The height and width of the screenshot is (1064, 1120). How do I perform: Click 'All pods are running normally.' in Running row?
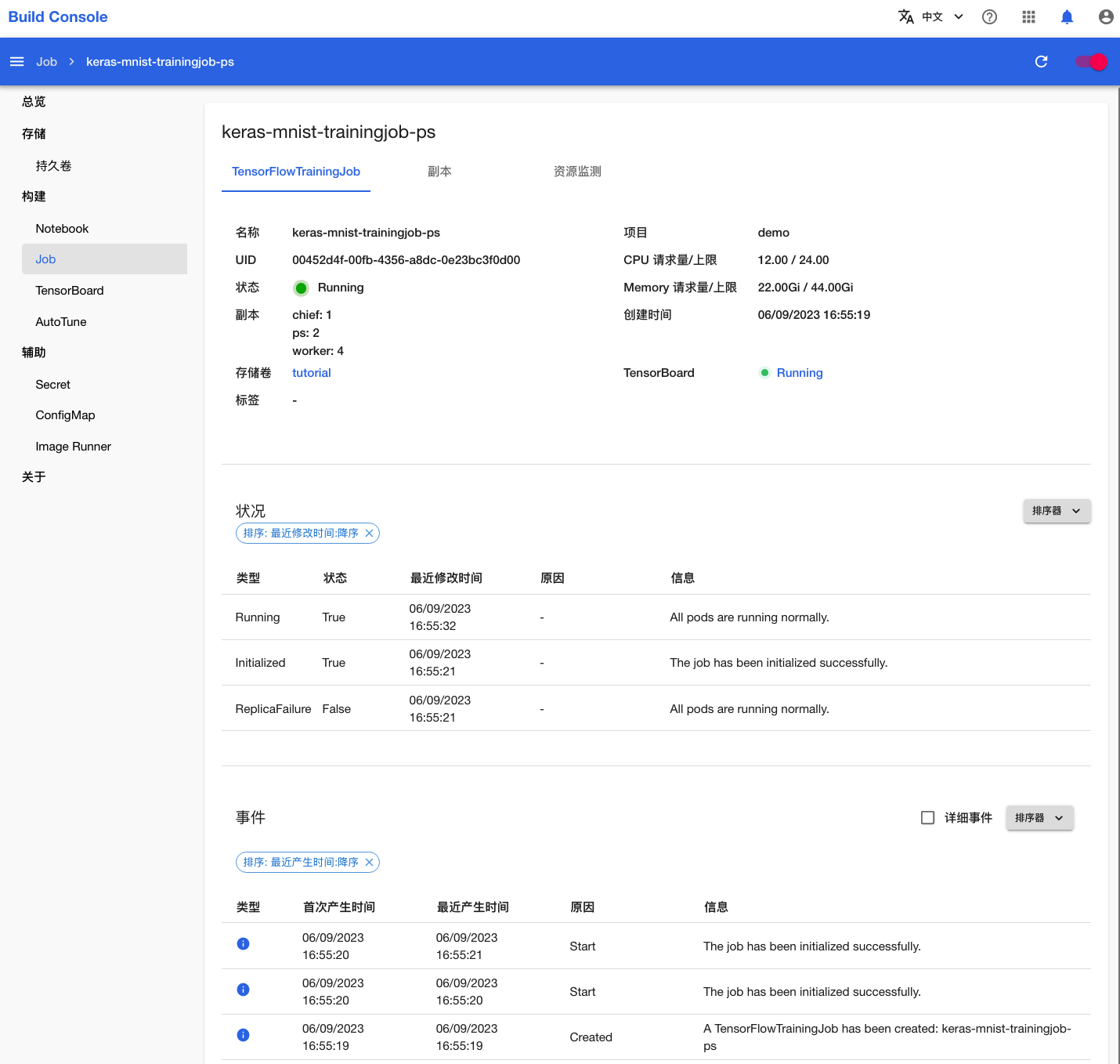click(749, 617)
